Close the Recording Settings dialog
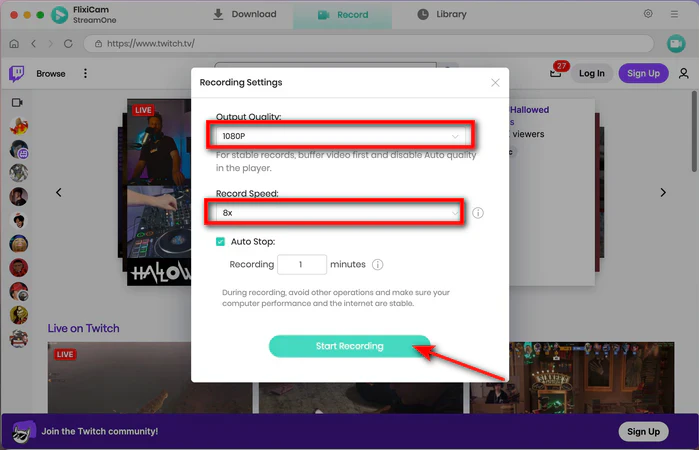The width and height of the screenshot is (699, 450). point(495,83)
